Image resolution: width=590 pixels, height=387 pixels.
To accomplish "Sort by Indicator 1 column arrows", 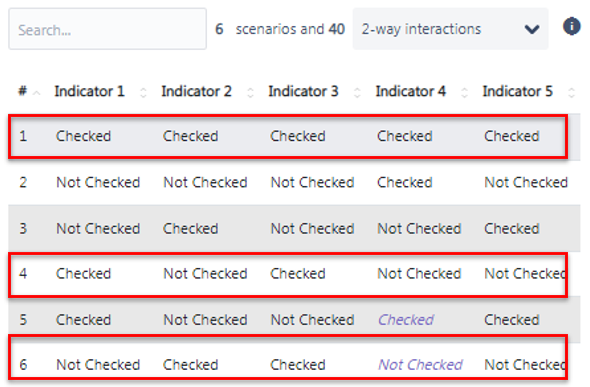I will (143, 92).
